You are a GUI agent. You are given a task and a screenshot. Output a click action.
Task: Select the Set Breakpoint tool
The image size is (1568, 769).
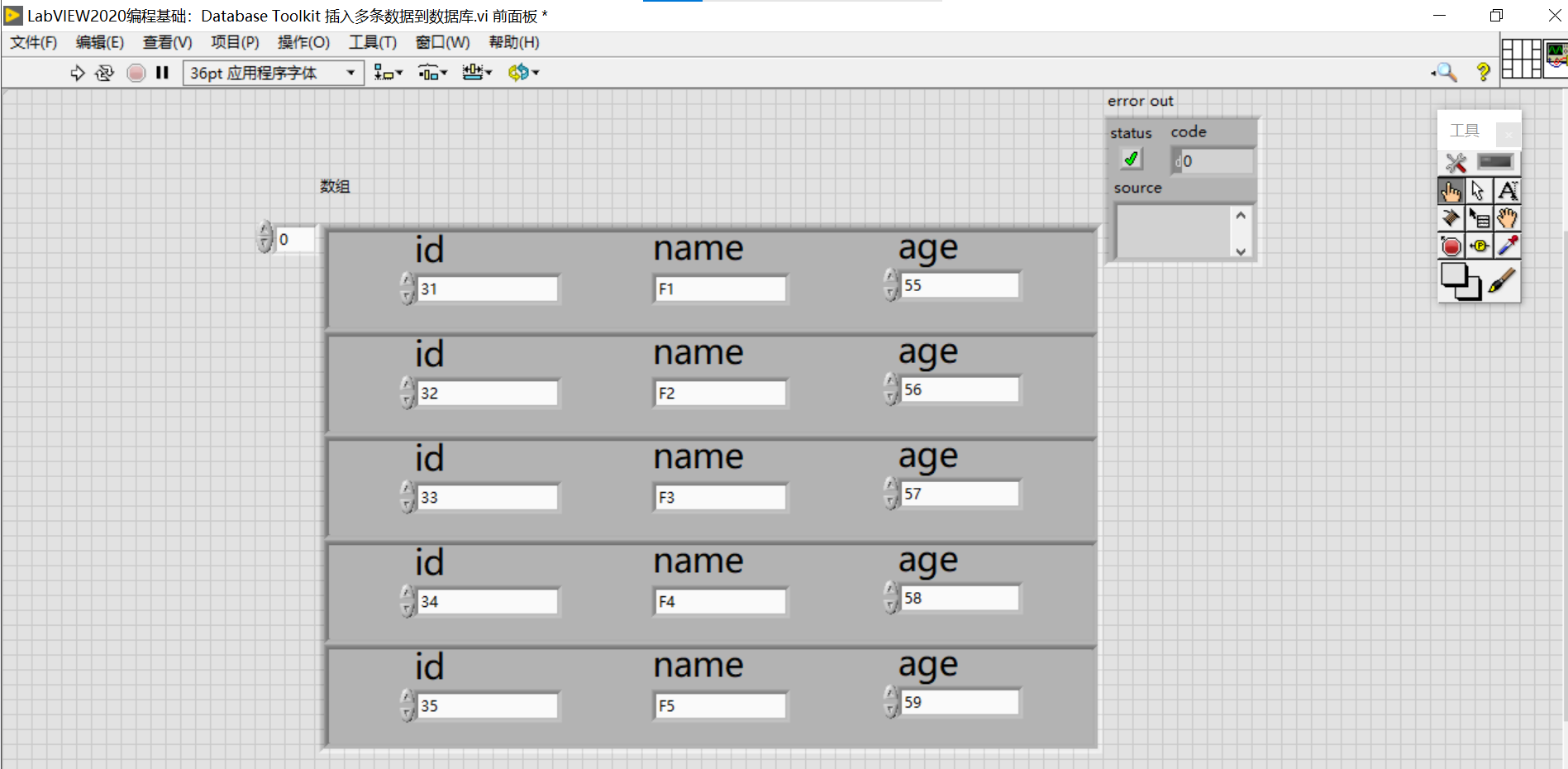pyautogui.click(x=1451, y=246)
